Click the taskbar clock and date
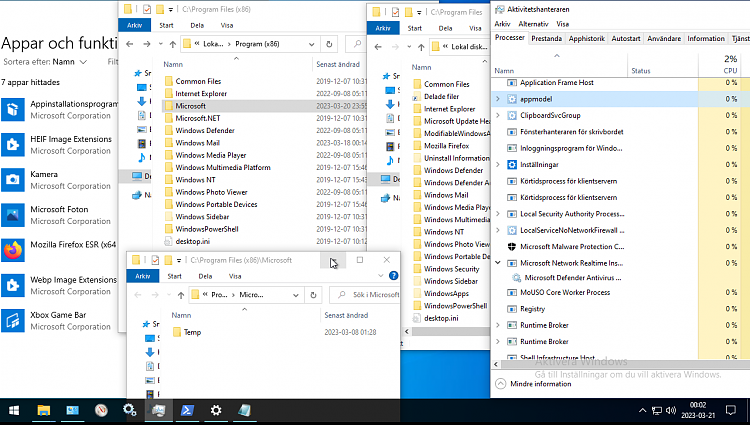 click(x=698, y=410)
